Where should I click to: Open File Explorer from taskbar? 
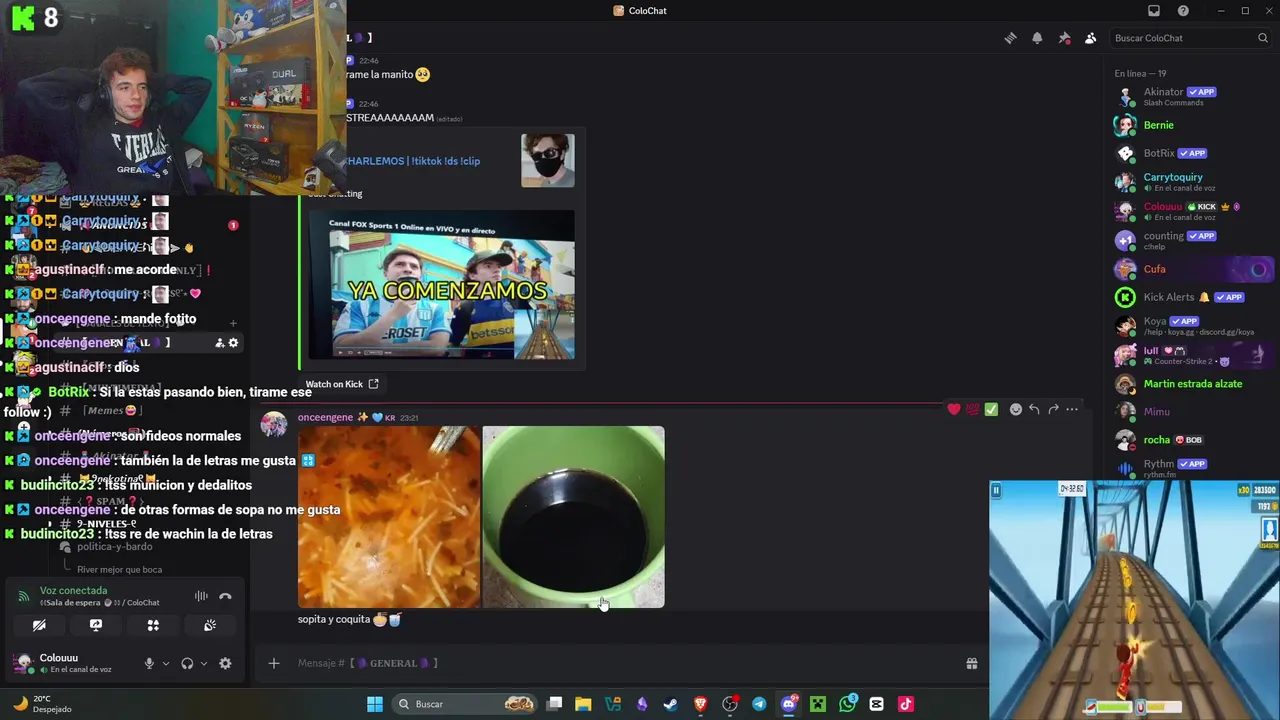click(x=583, y=704)
